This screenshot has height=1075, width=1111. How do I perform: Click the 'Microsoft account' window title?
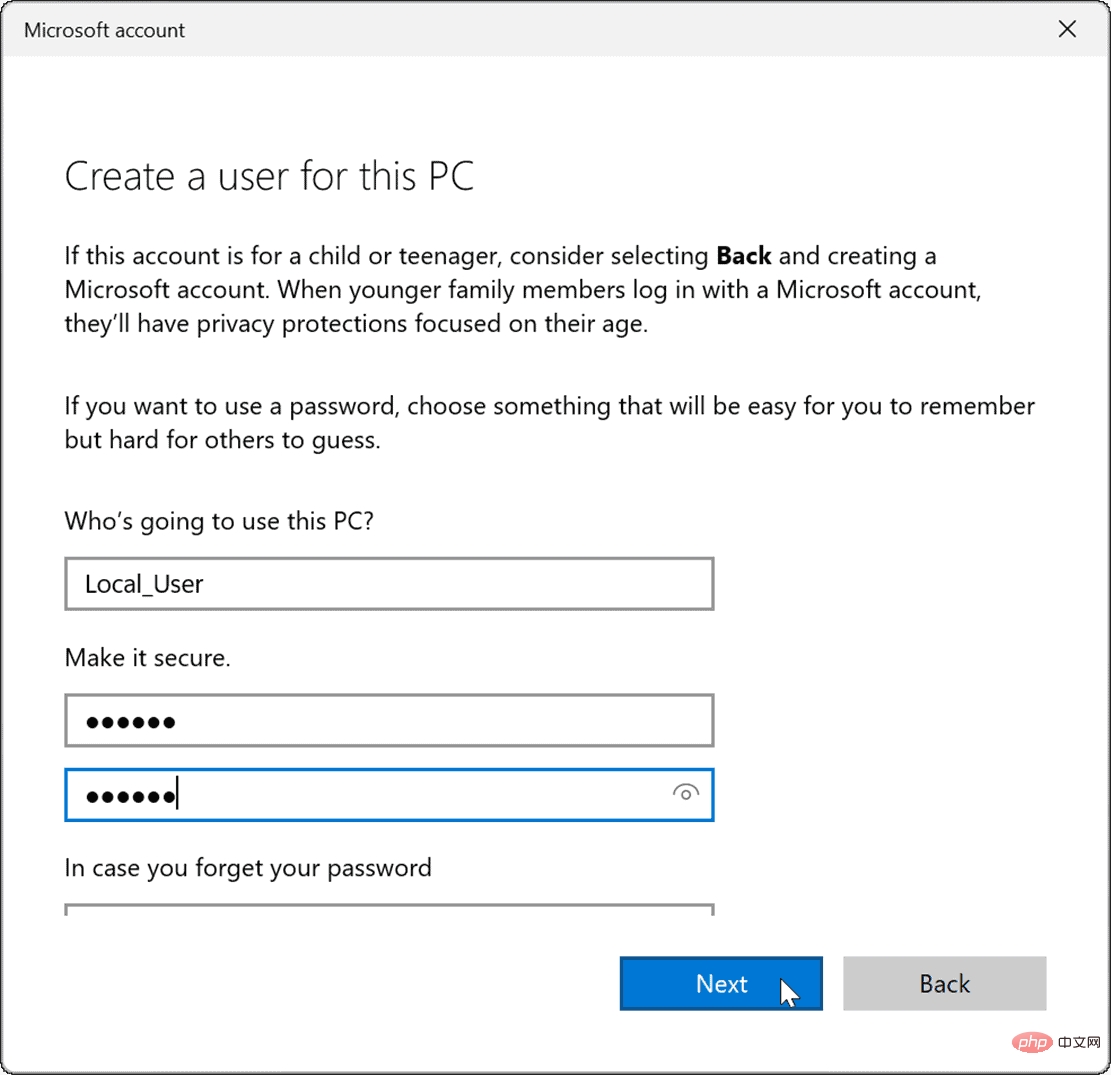click(x=104, y=30)
